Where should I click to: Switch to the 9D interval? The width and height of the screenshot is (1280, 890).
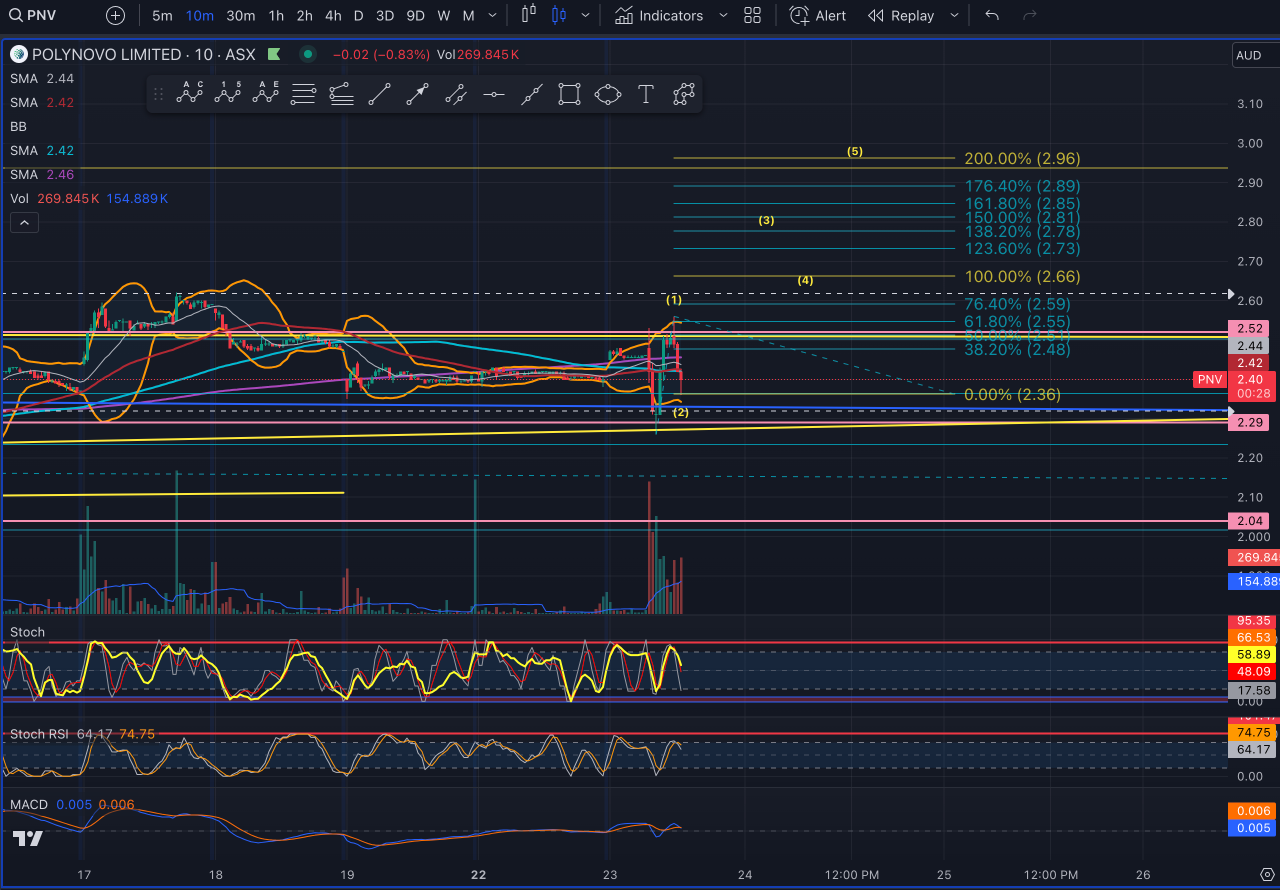tap(416, 15)
